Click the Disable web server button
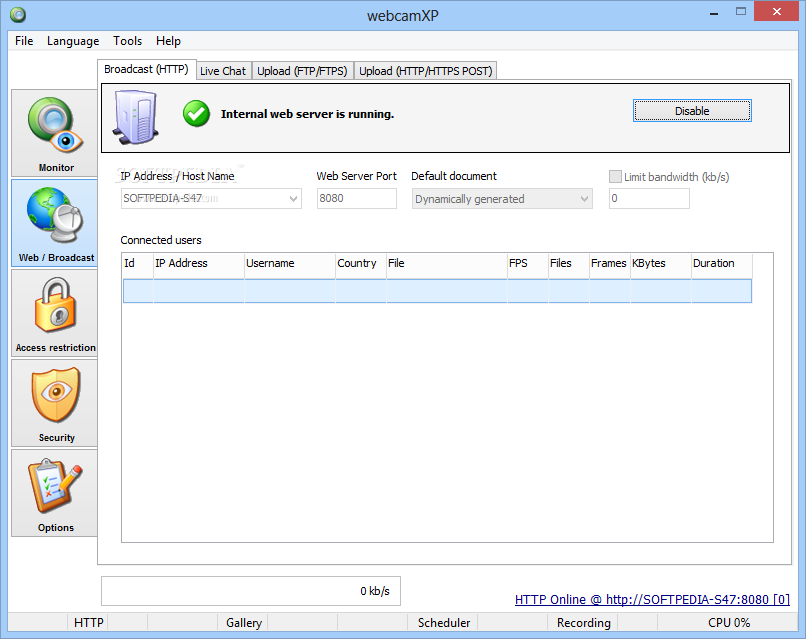The width and height of the screenshot is (806, 639). pyautogui.click(x=692, y=111)
